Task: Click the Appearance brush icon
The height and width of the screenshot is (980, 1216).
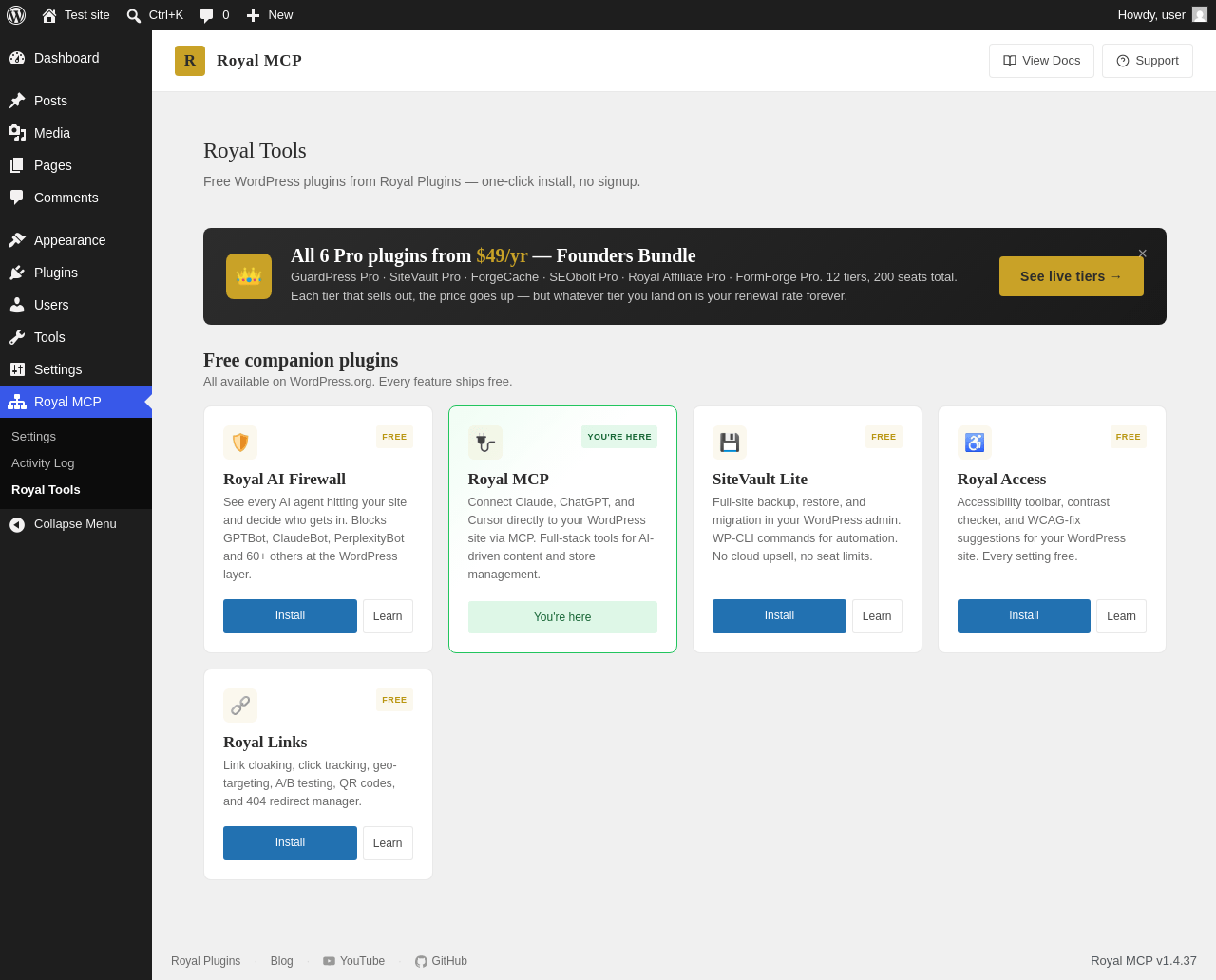Action: click(x=17, y=240)
